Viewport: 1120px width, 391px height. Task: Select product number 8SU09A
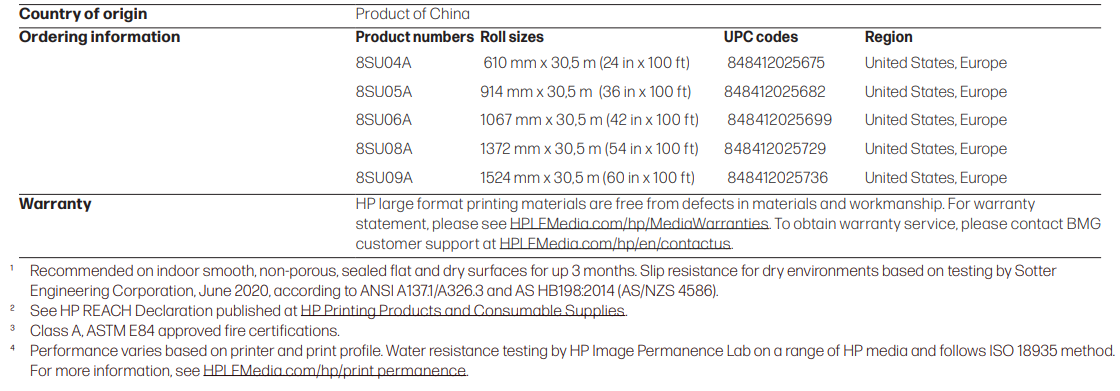coord(384,177)
